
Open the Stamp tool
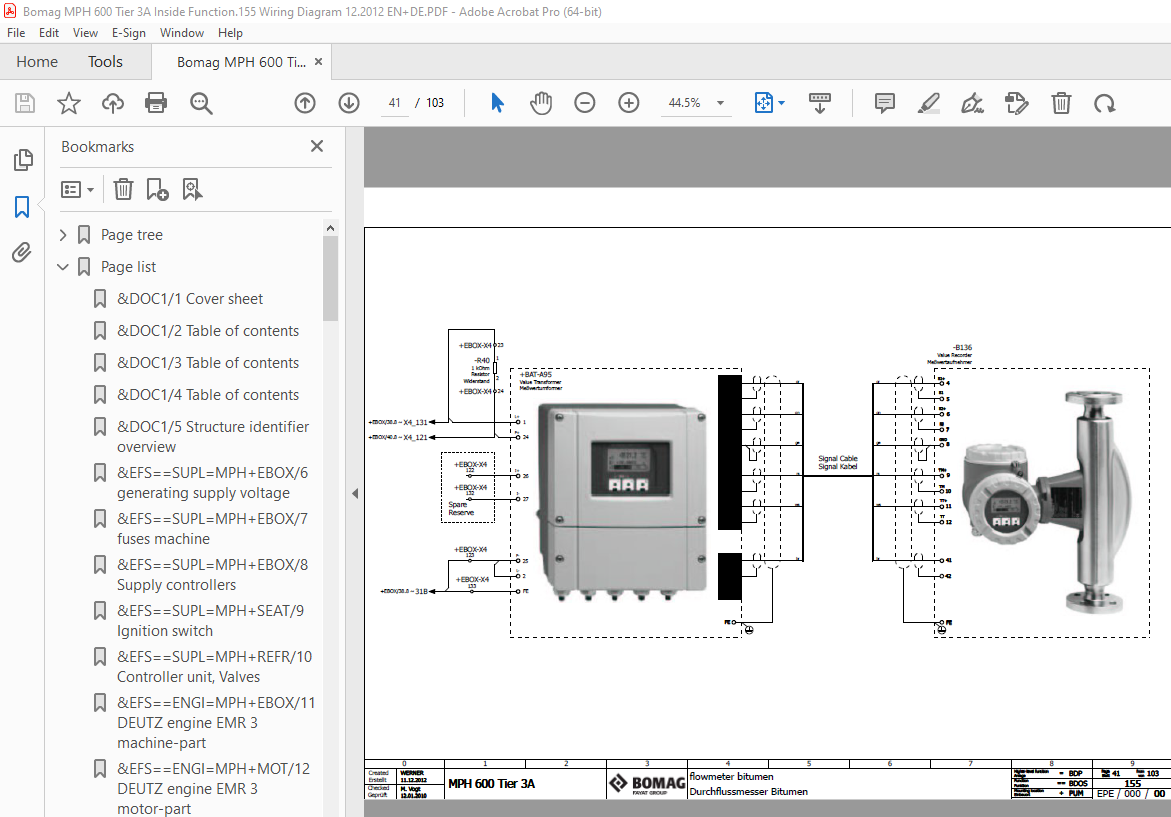(1016, 103)
